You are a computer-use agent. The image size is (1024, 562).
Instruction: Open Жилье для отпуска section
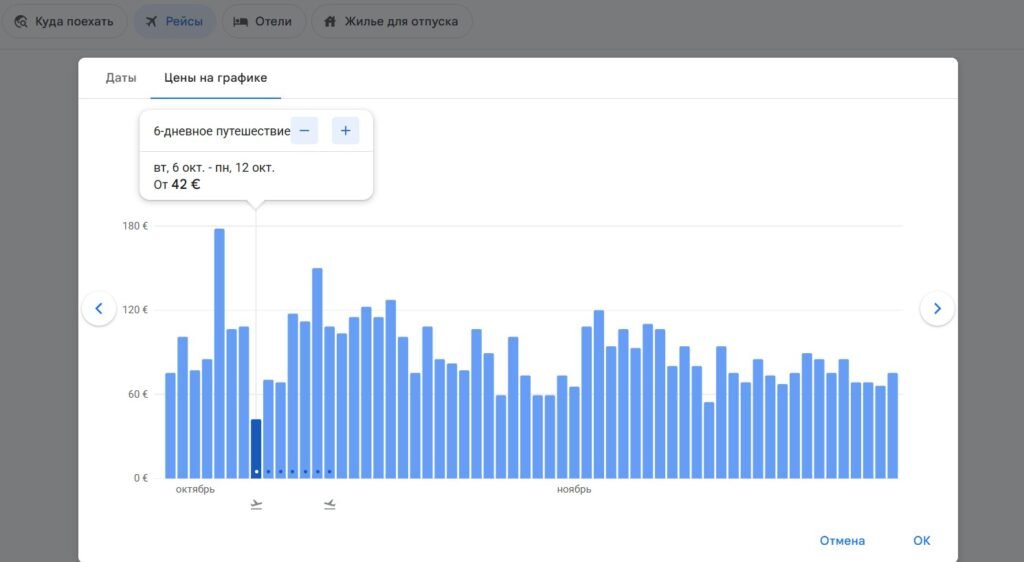392,22
